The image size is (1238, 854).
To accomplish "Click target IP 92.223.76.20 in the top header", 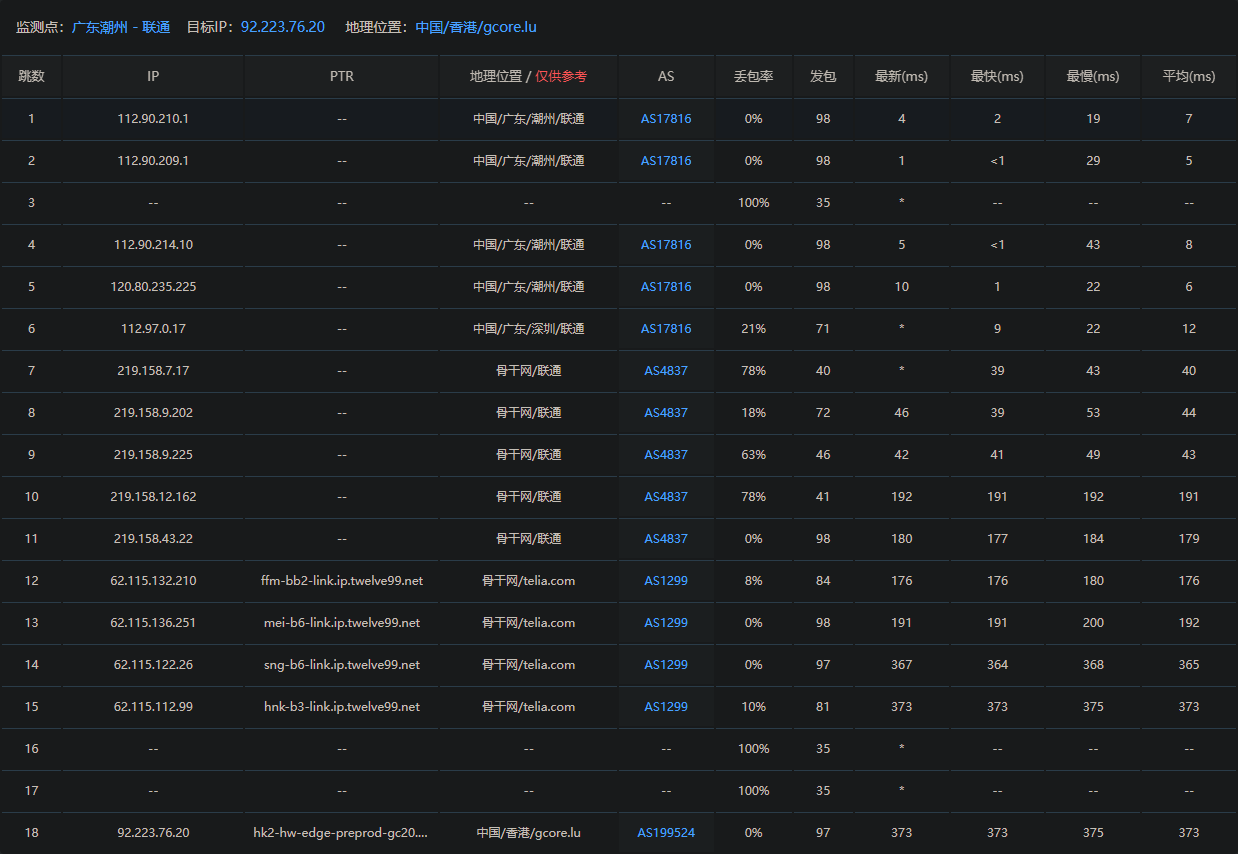I will point(283,27).
